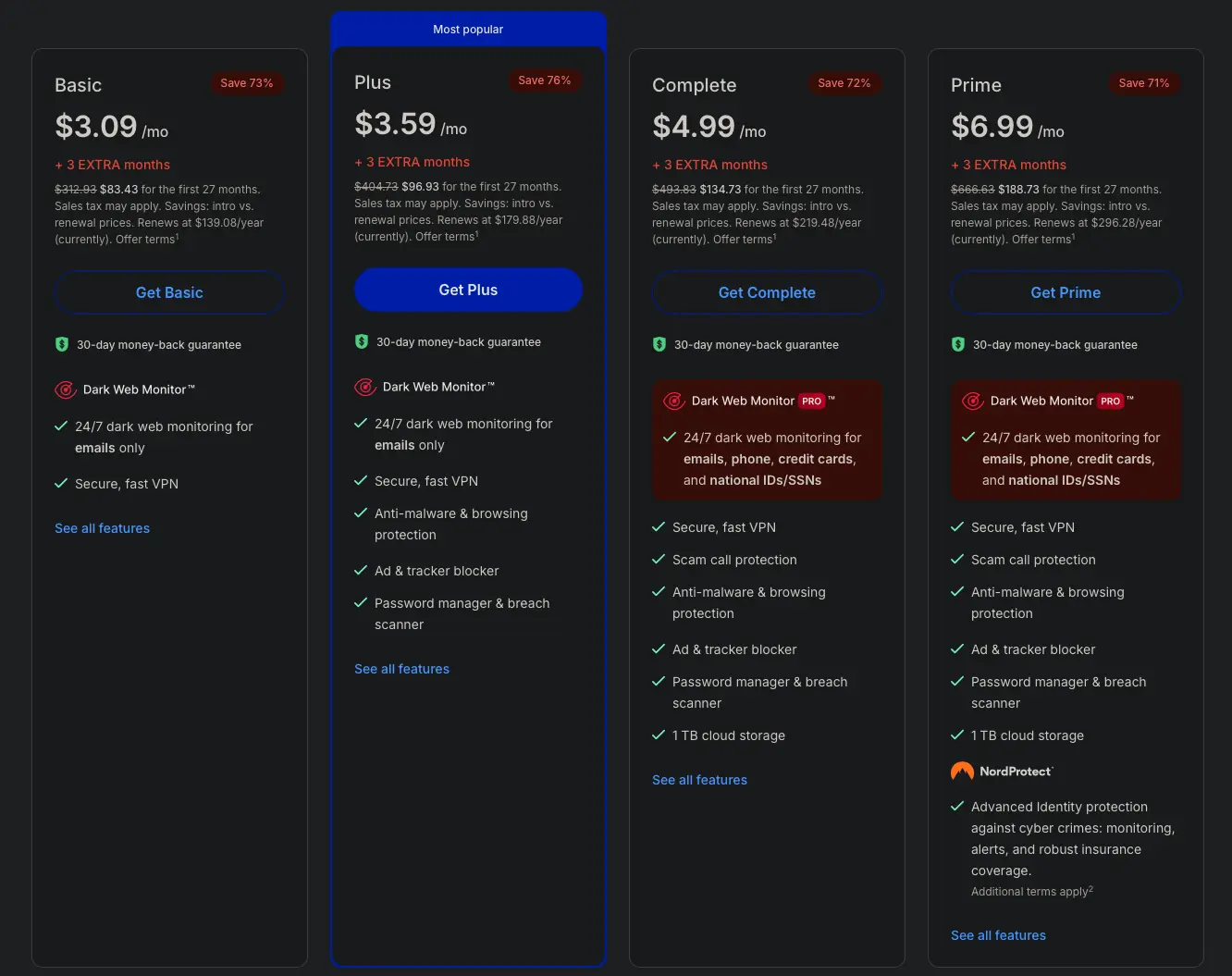Click the $3.59 /mo price
Viewport: 1232px width, 976px height.
[x=411, y=124]
